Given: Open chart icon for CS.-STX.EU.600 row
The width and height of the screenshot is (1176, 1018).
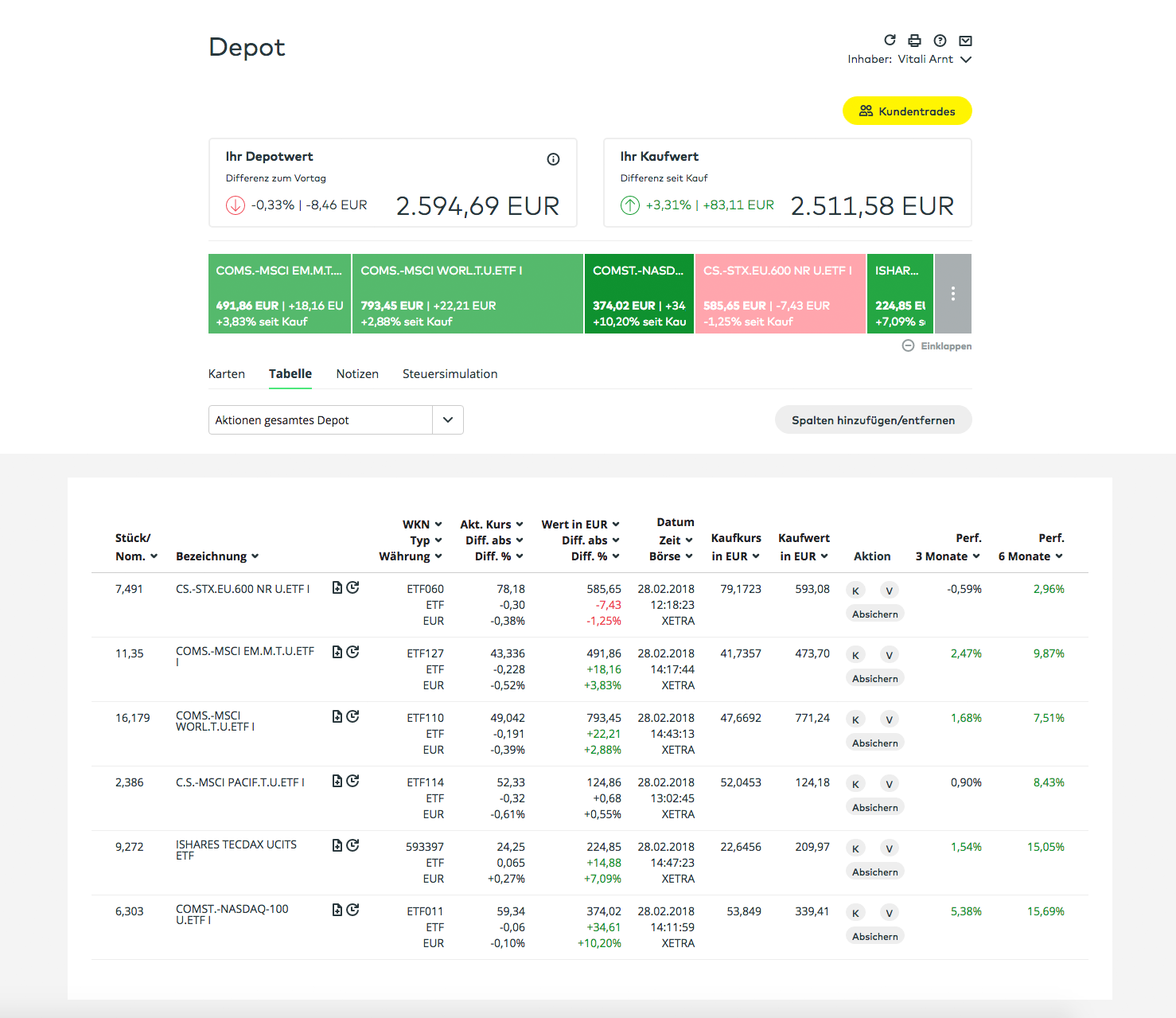Looking at the screenshot, I should pyautogui.click(x=353, y=587).
